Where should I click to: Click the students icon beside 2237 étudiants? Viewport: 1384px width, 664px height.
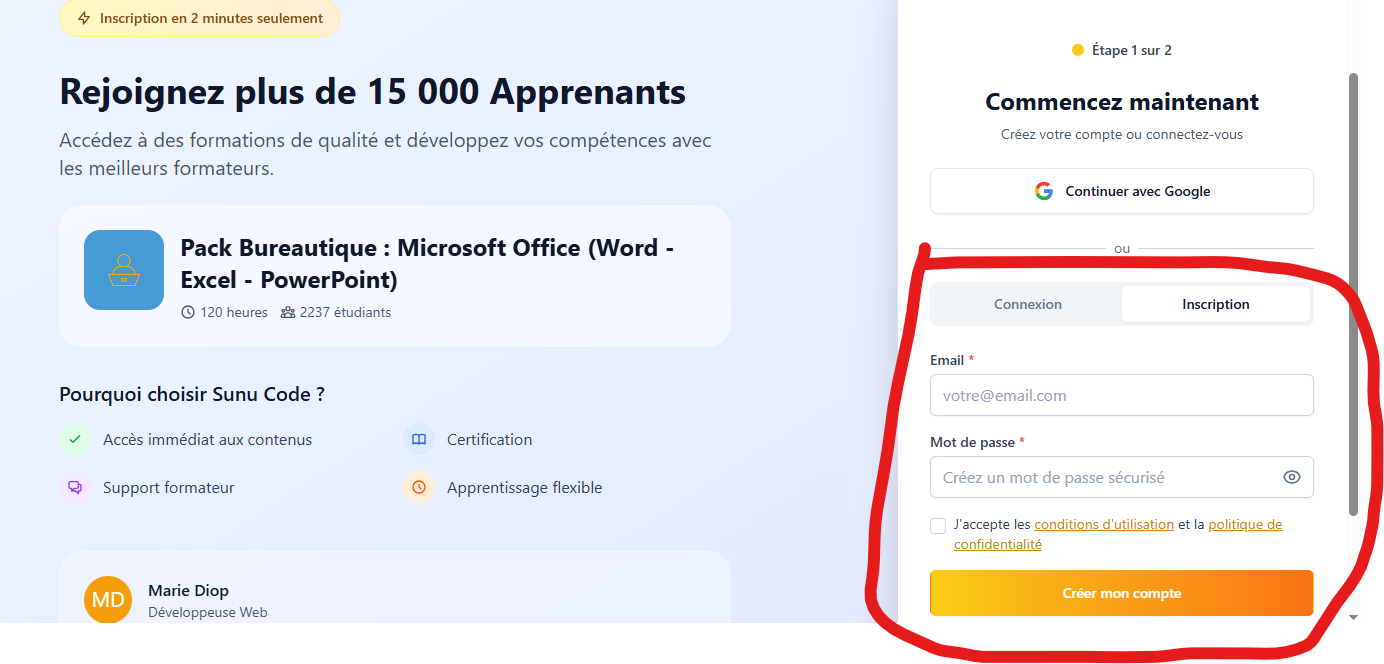tap(288, 312)
